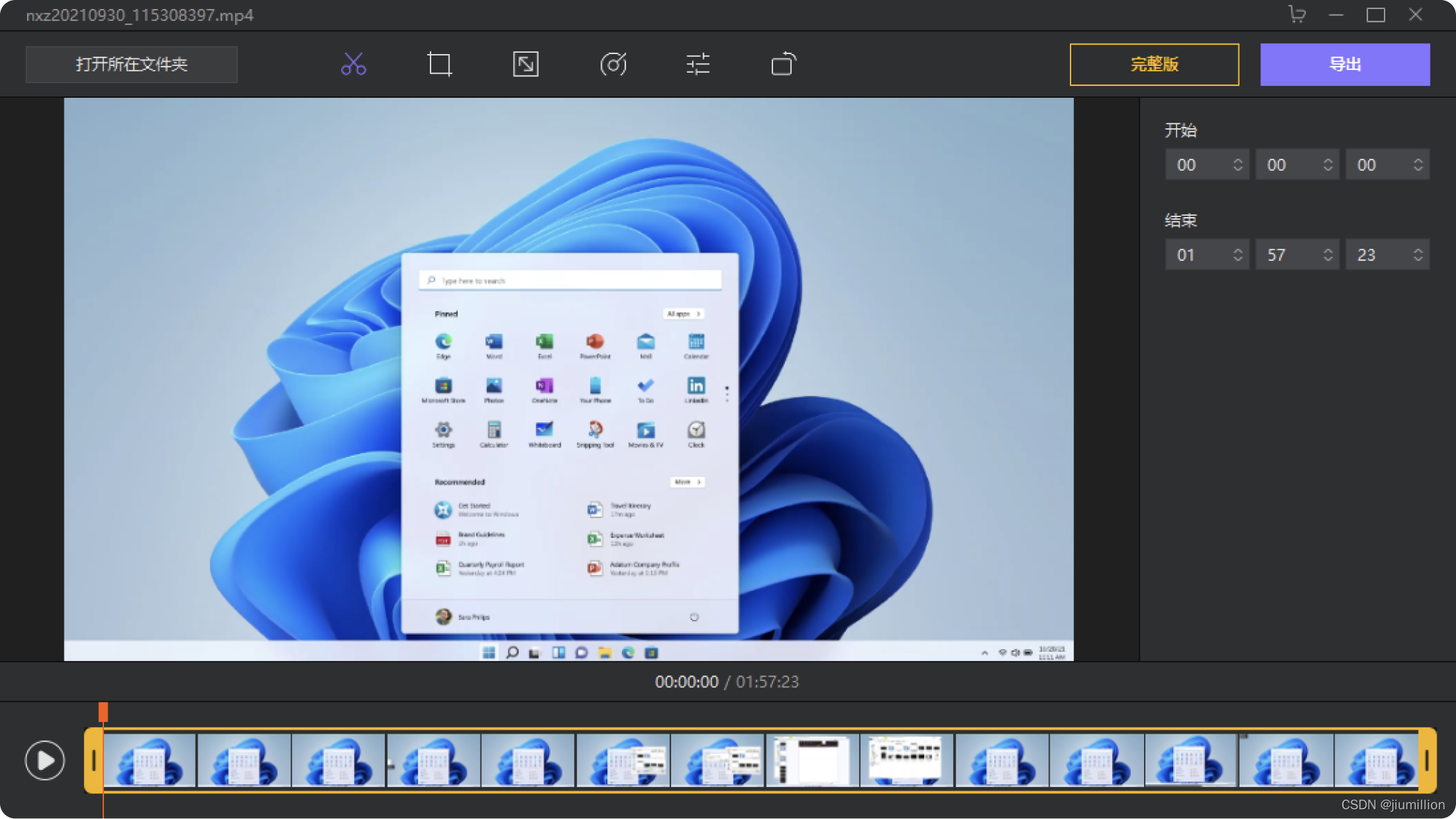Click the end hours stepper arrows
The height and width of the screenshot is (819, 1456).
1238,255
